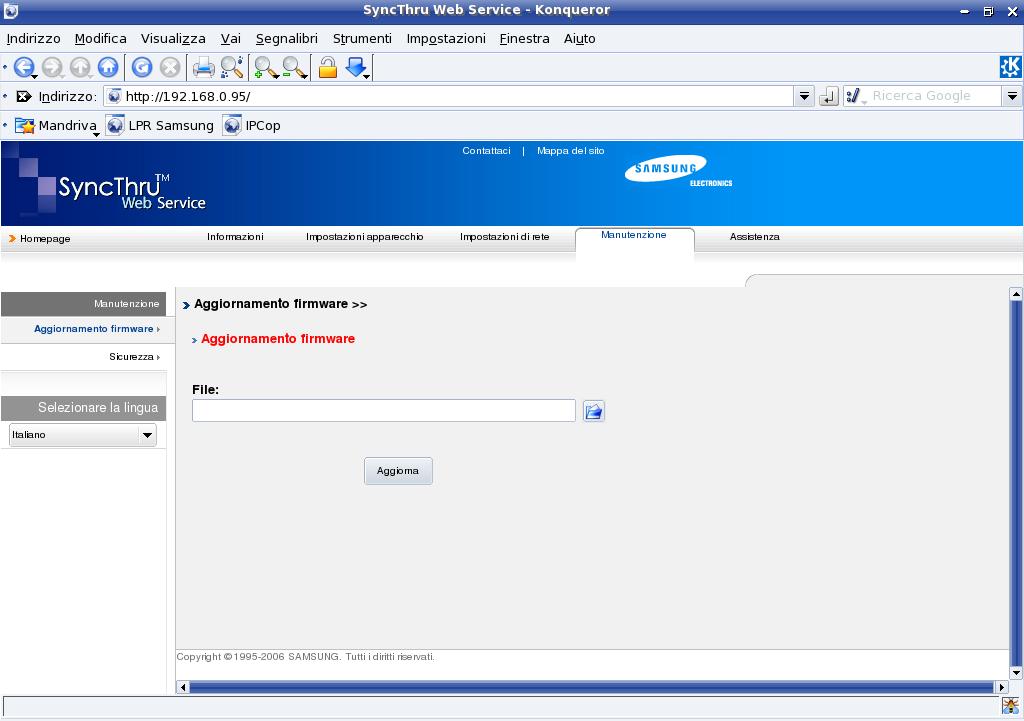1024x721 pixels.
Task: Switch to the Impostazioni di rete tab
Action: click(x=504, y=237)
